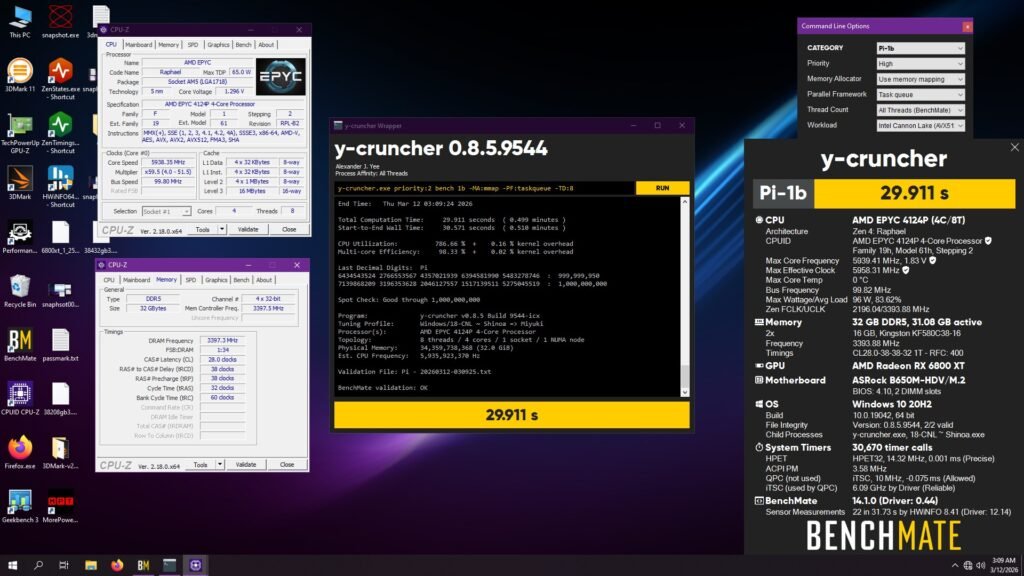Click the verified checkmark beside Max Effective Clock

pos(905,270)
